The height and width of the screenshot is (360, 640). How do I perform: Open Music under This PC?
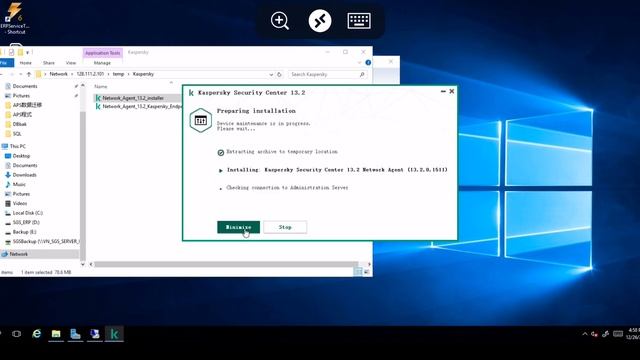pos(19,184)
